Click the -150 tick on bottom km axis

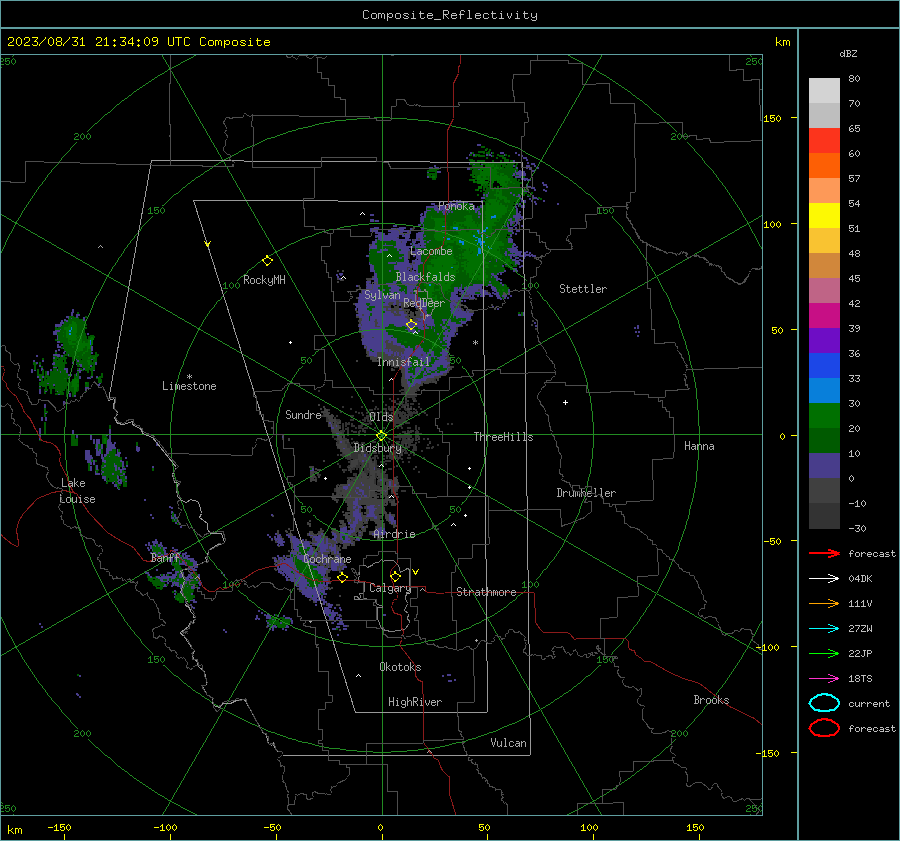click(x=59, y=828)
